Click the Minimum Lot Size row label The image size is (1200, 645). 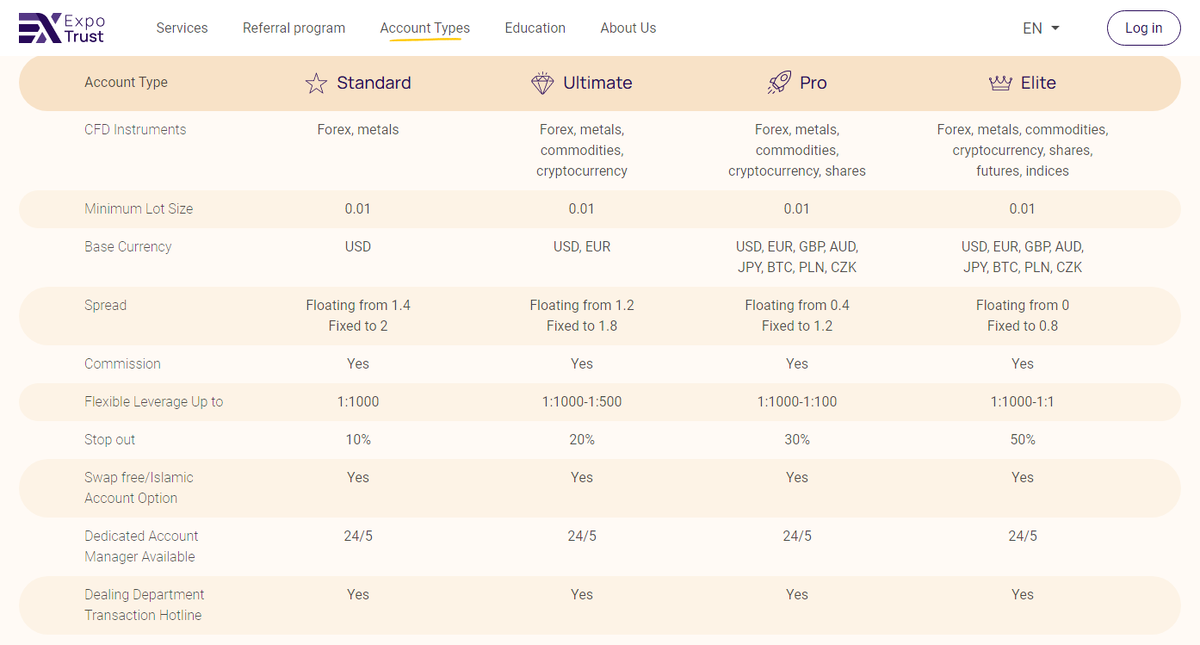[139, 209]
